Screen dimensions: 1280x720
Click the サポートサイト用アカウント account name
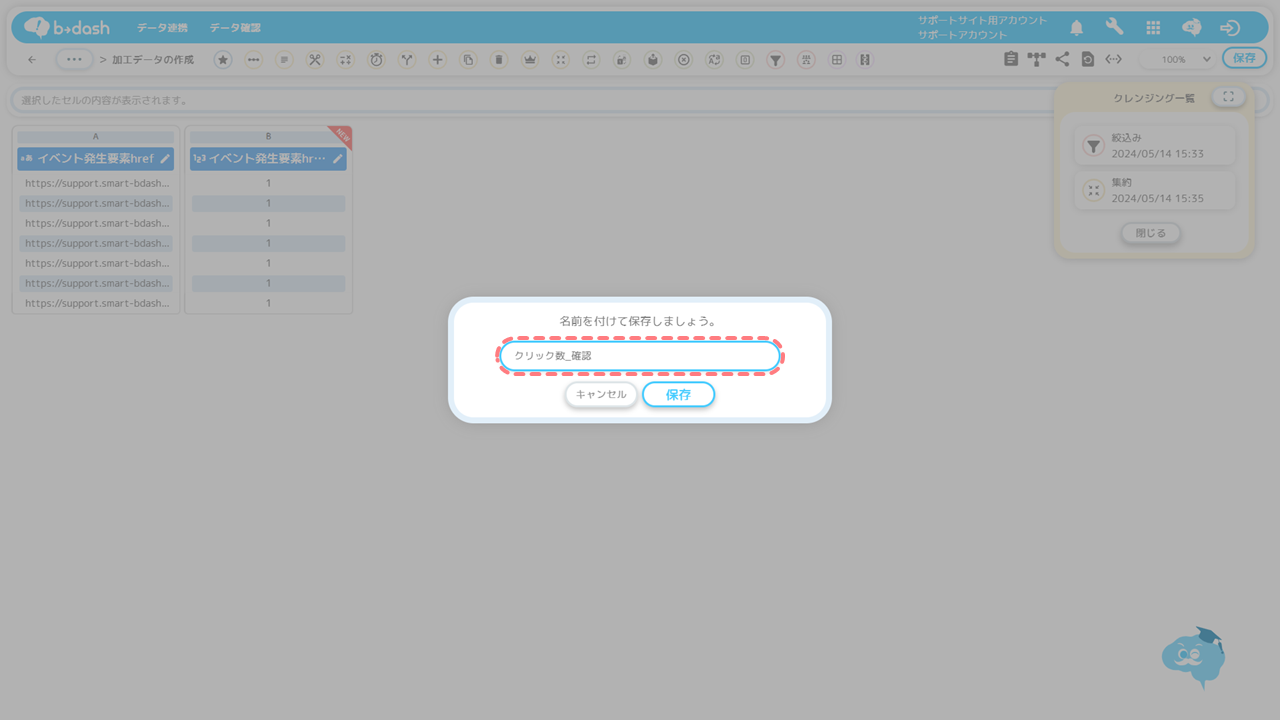(983, 20)
